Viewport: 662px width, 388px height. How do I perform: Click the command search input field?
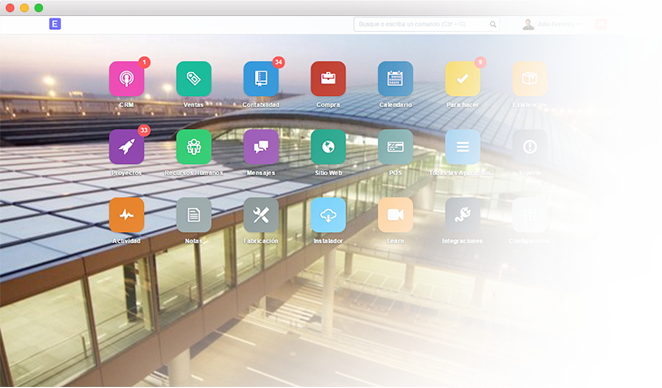(426, 24)
